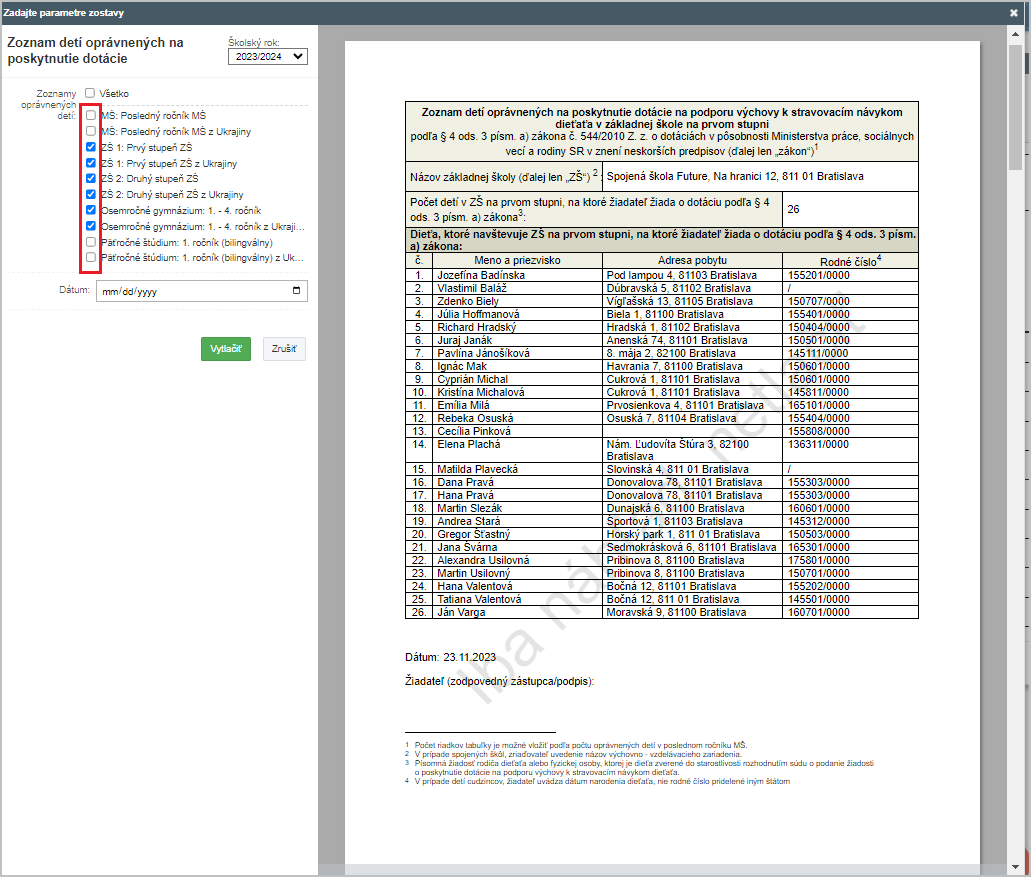Toggle Osemročné gymnázium: 1. - 4. ročník checkbox
The height and width of the screenshot is (877, 1031).
(91, 210)
